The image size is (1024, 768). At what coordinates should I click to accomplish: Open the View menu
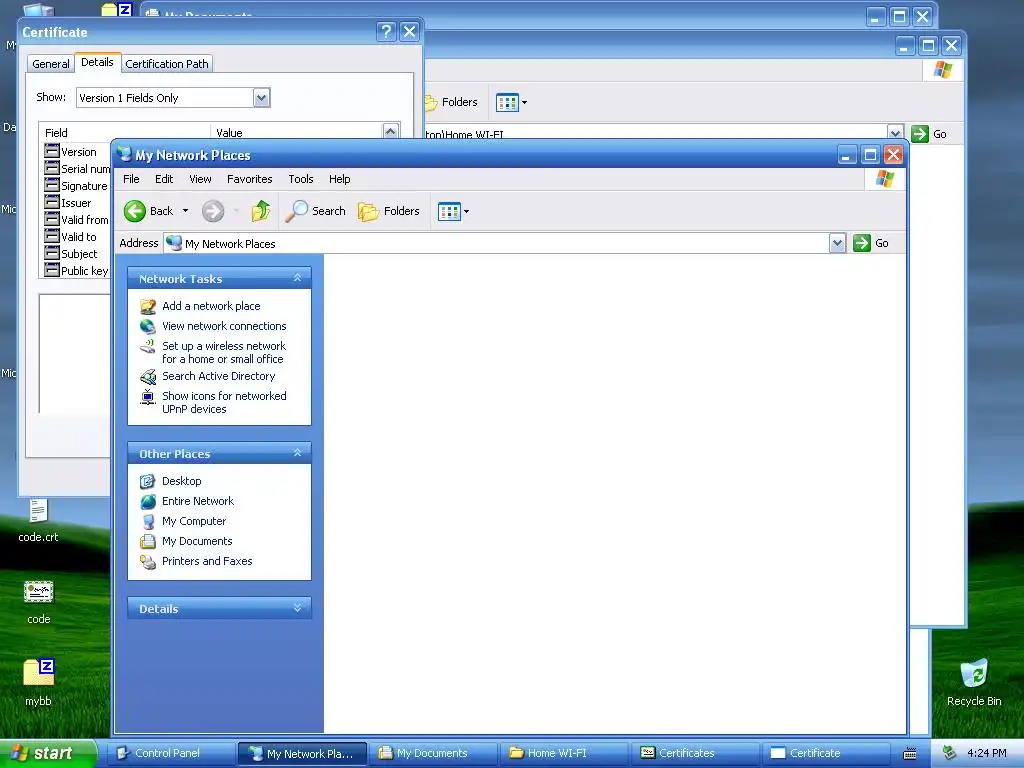(x=200, y=179)
